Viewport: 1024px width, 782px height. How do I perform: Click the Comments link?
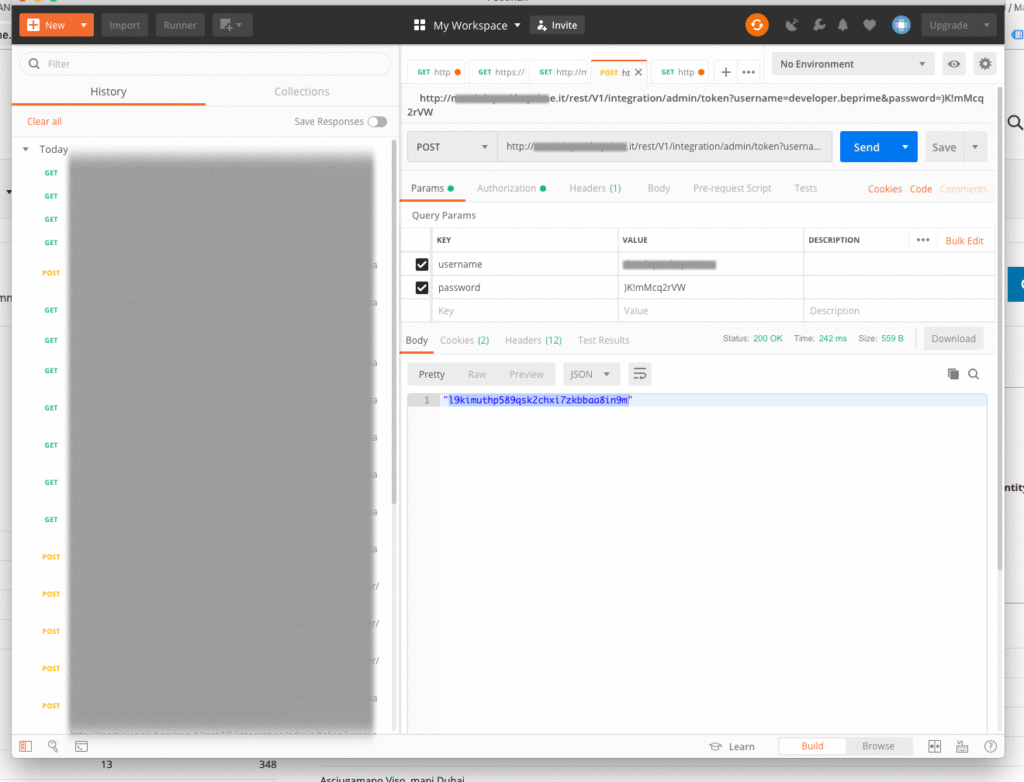963,189
